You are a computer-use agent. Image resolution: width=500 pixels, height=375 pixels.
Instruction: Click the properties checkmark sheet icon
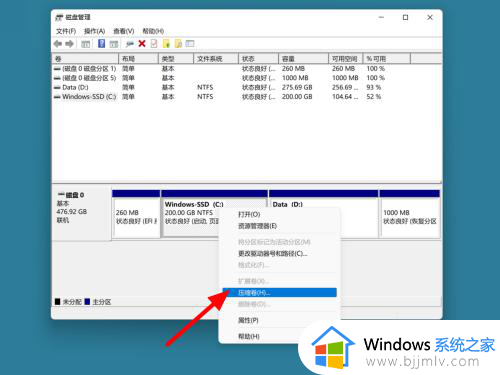[154, 44]
